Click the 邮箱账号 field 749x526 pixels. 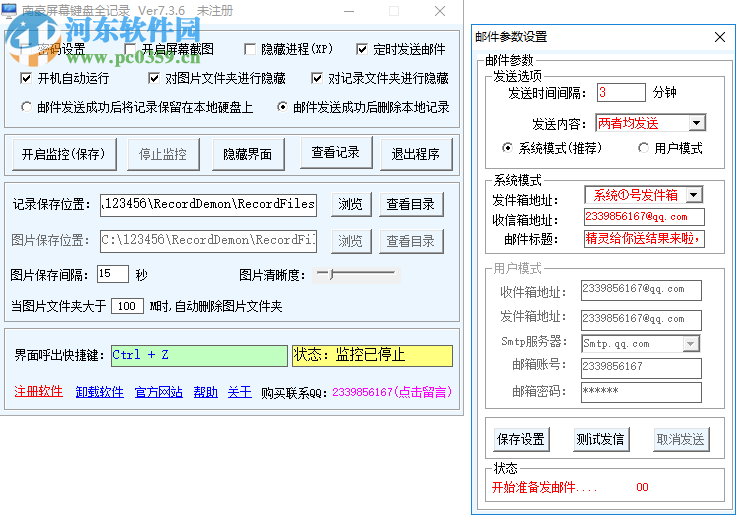click(x=641, y=368)
